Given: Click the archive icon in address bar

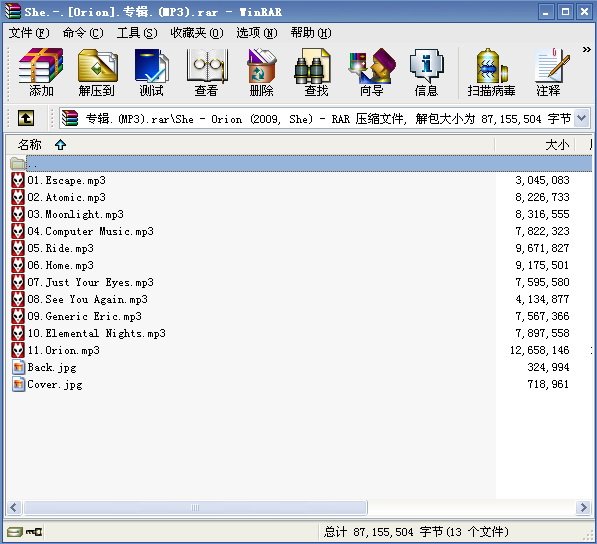Looking at the screenshot, I should pyautogui.click(x=70, y=118).
